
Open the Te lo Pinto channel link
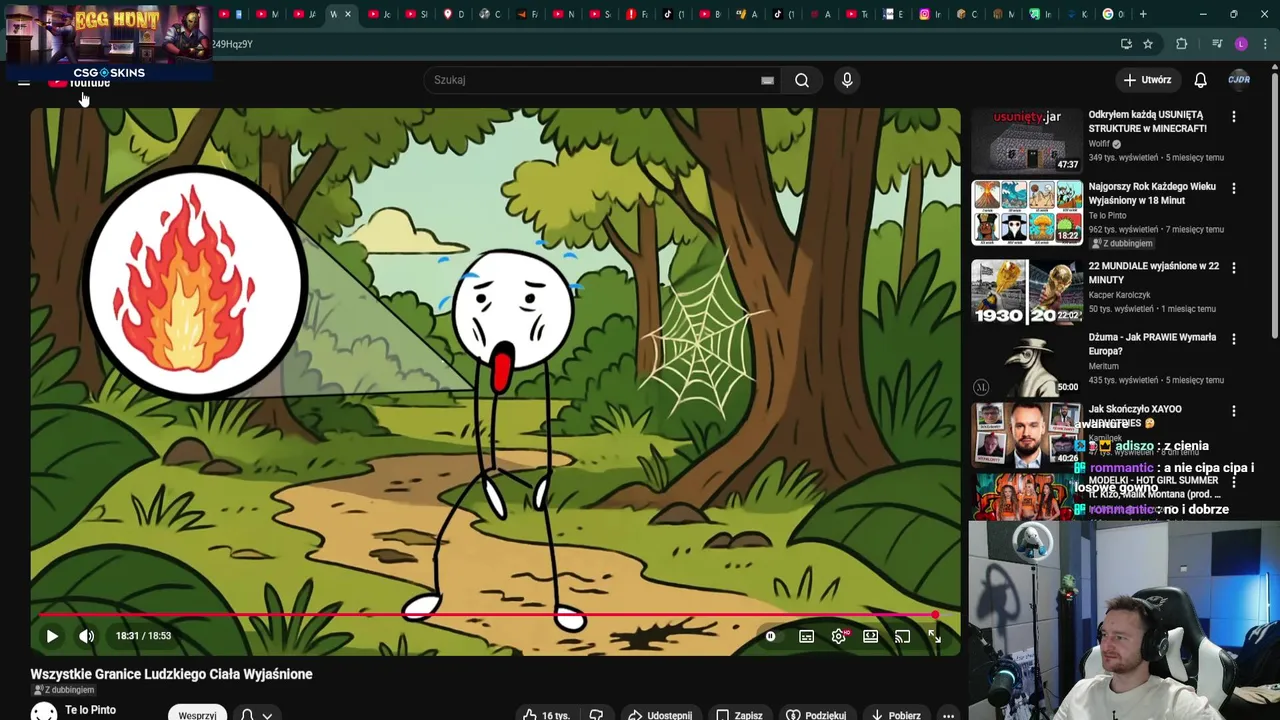point(90,710)
